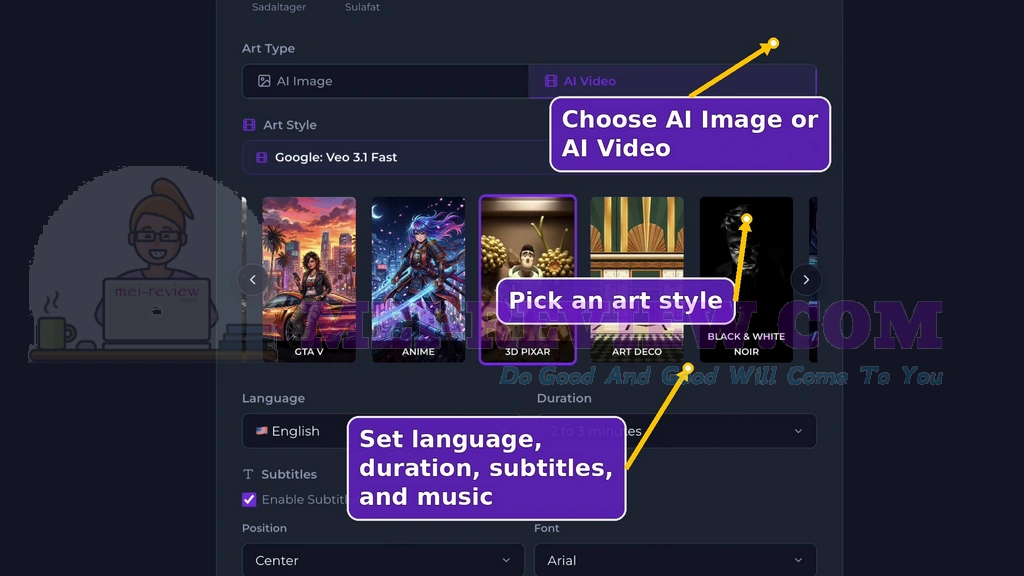Go to previous art styles with left arrow
Image resolution: width=1024 pixels, height=576 pixels.
253,280
